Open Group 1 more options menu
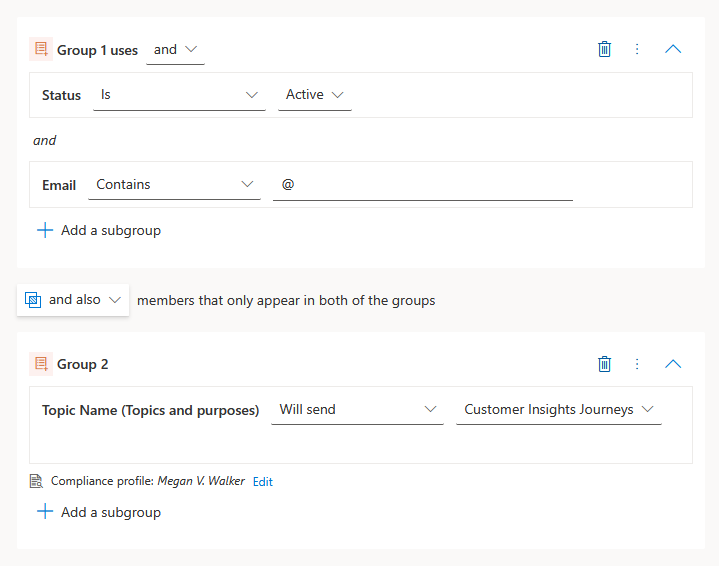The image size is (719, 566). [x=637, y=49]
